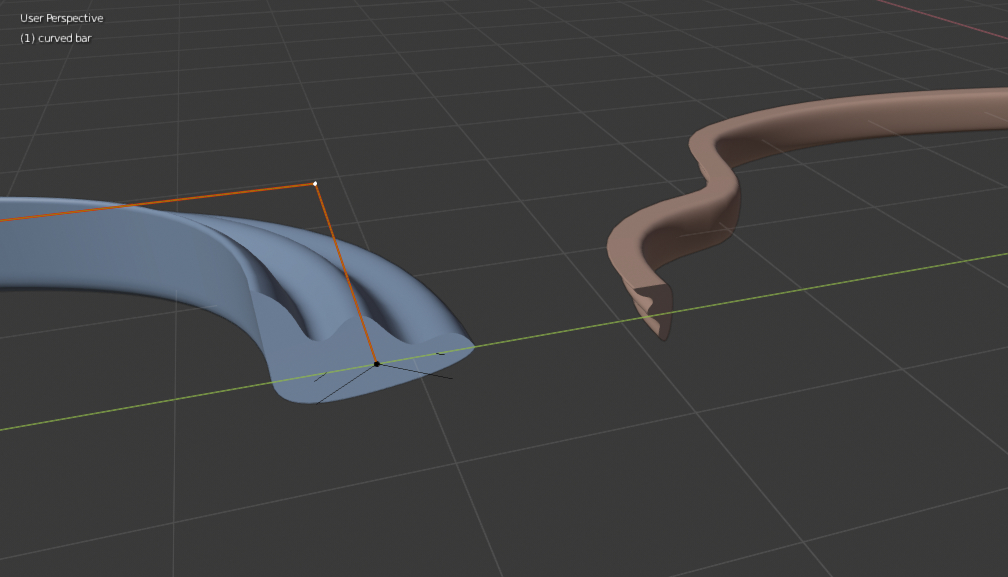The width and height of the screenshot is (1008, 577).
Task: Click the "(1) curved bar" object label
Action: 56,38
